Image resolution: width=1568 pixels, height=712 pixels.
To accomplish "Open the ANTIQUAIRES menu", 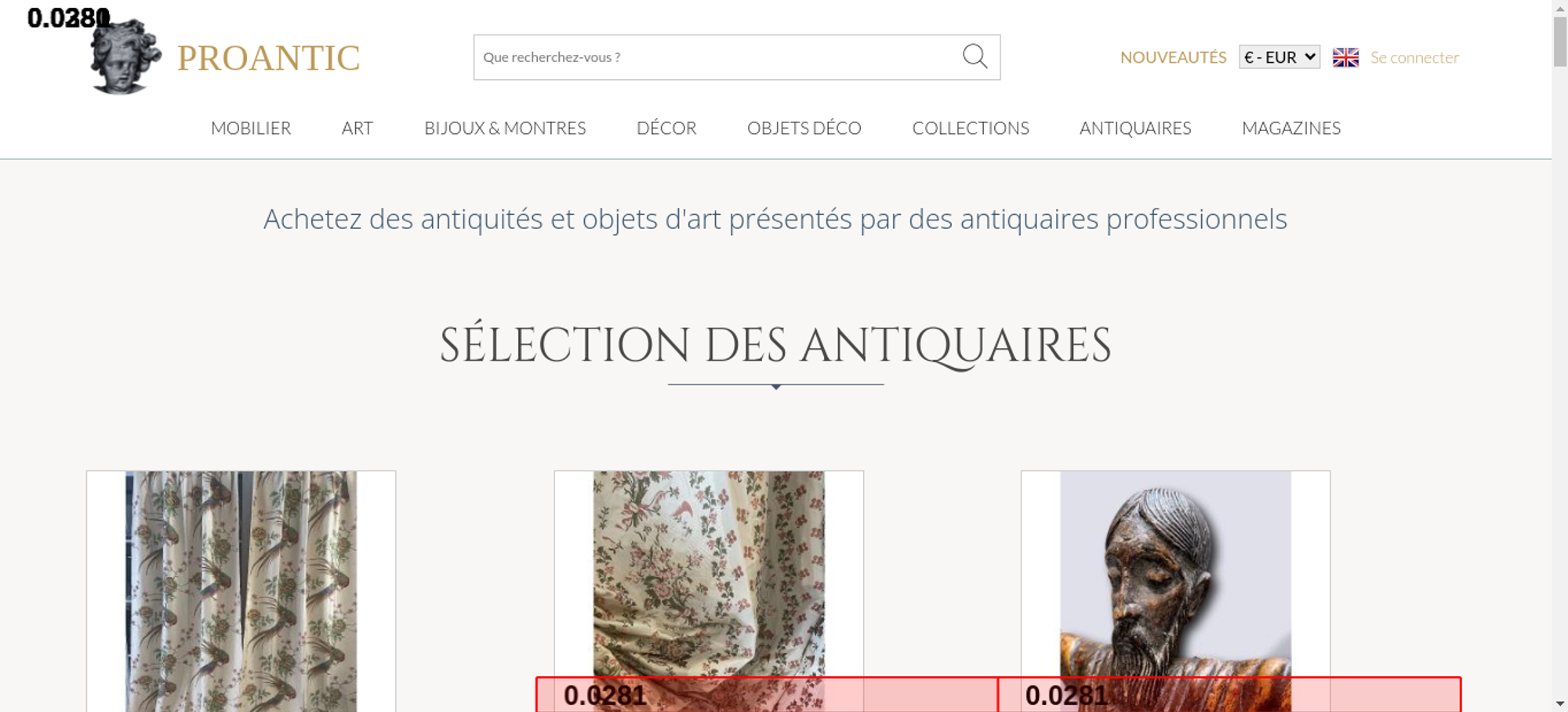I will click(x=1135, y=128).
